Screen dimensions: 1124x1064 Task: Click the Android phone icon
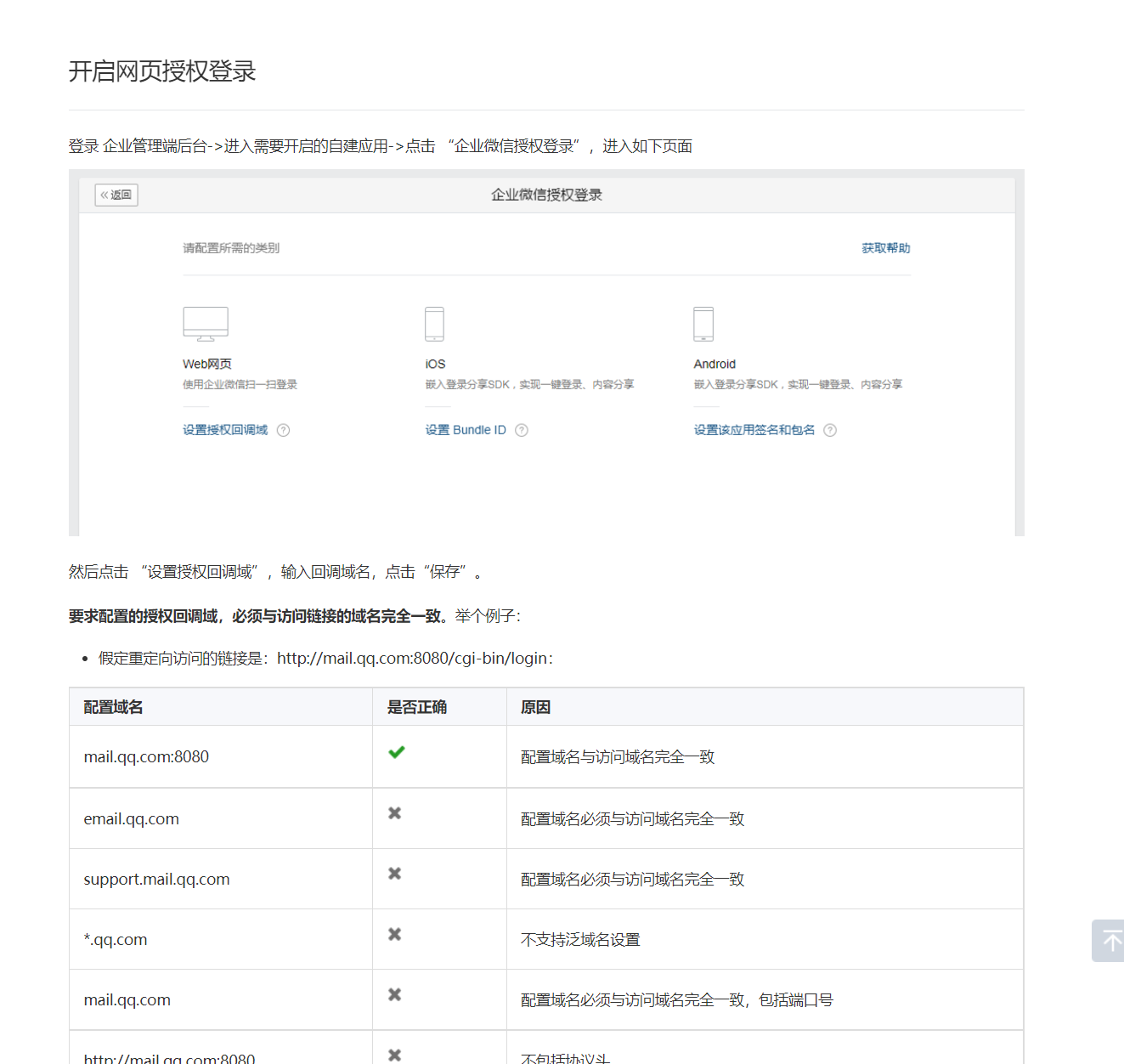703,324
